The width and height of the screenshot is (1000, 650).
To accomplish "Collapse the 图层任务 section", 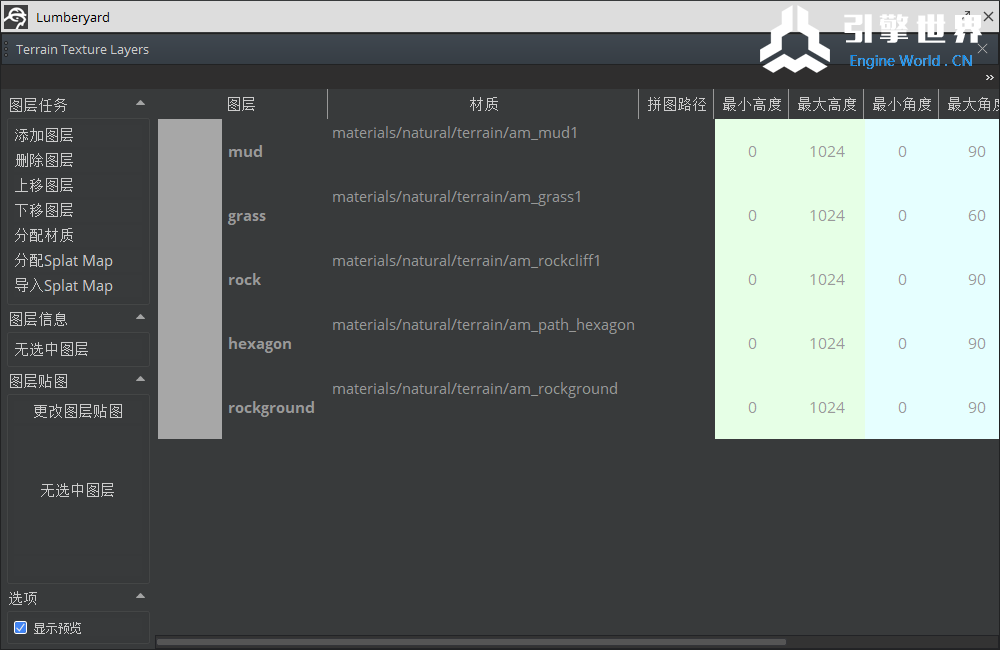I will coord(140,103).
